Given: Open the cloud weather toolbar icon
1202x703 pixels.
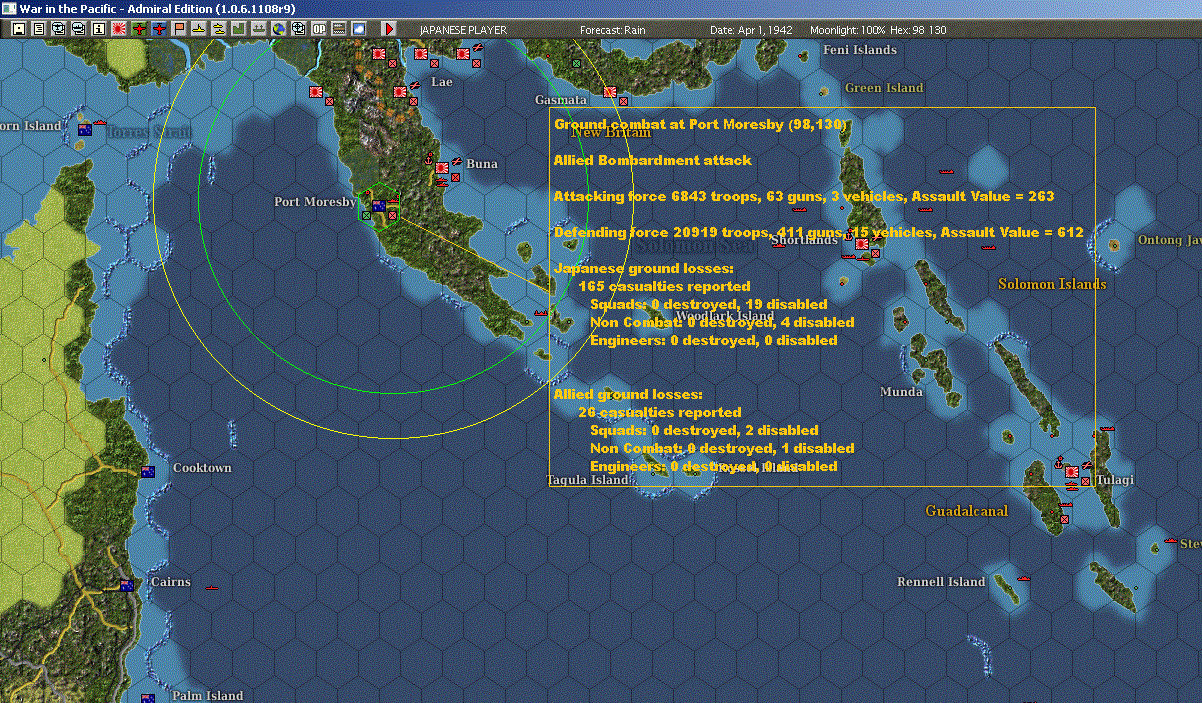Looking at the screenshot, I should pyautogui.click(x=359, y=29).
